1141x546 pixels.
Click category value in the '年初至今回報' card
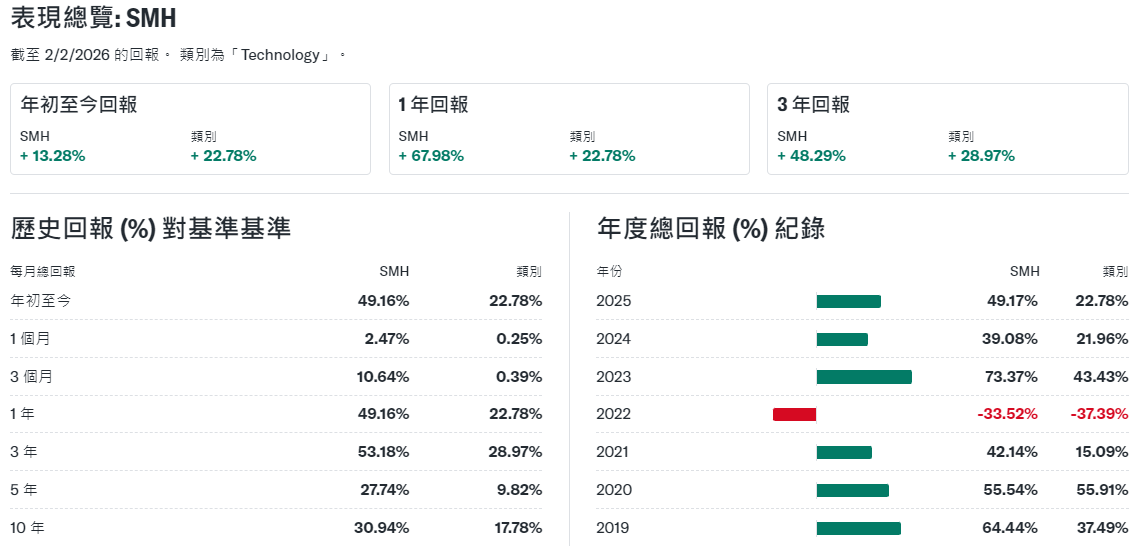[x=223, y=155]
